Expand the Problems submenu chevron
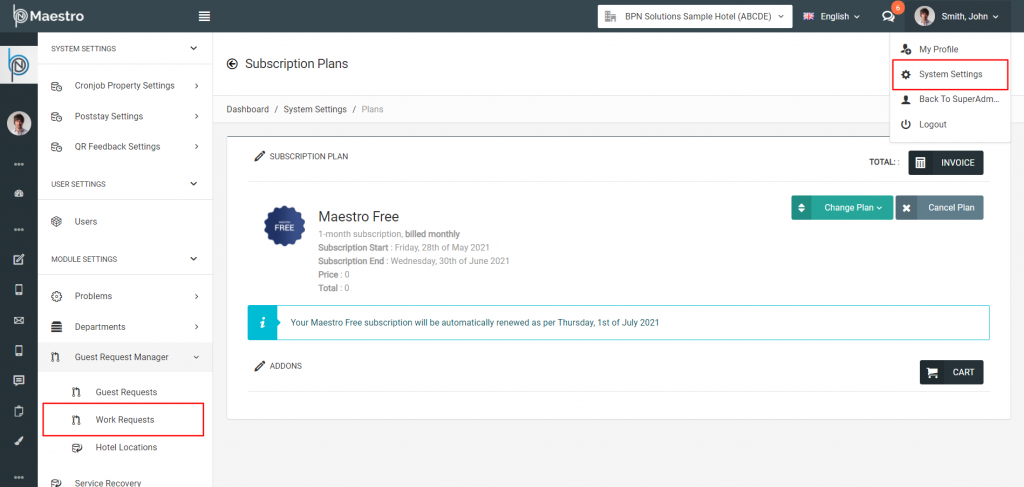The height and width of the screenshot is (487, 1024). 197,296
